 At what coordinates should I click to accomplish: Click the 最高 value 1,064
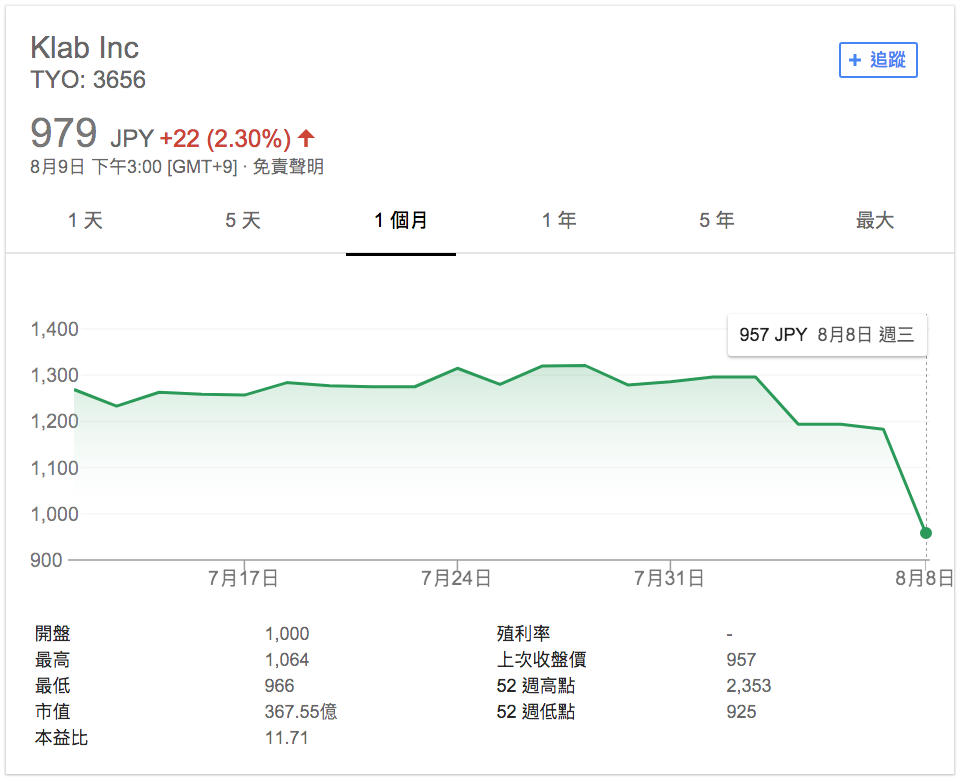pyautogui.click(x=287, y=660)
